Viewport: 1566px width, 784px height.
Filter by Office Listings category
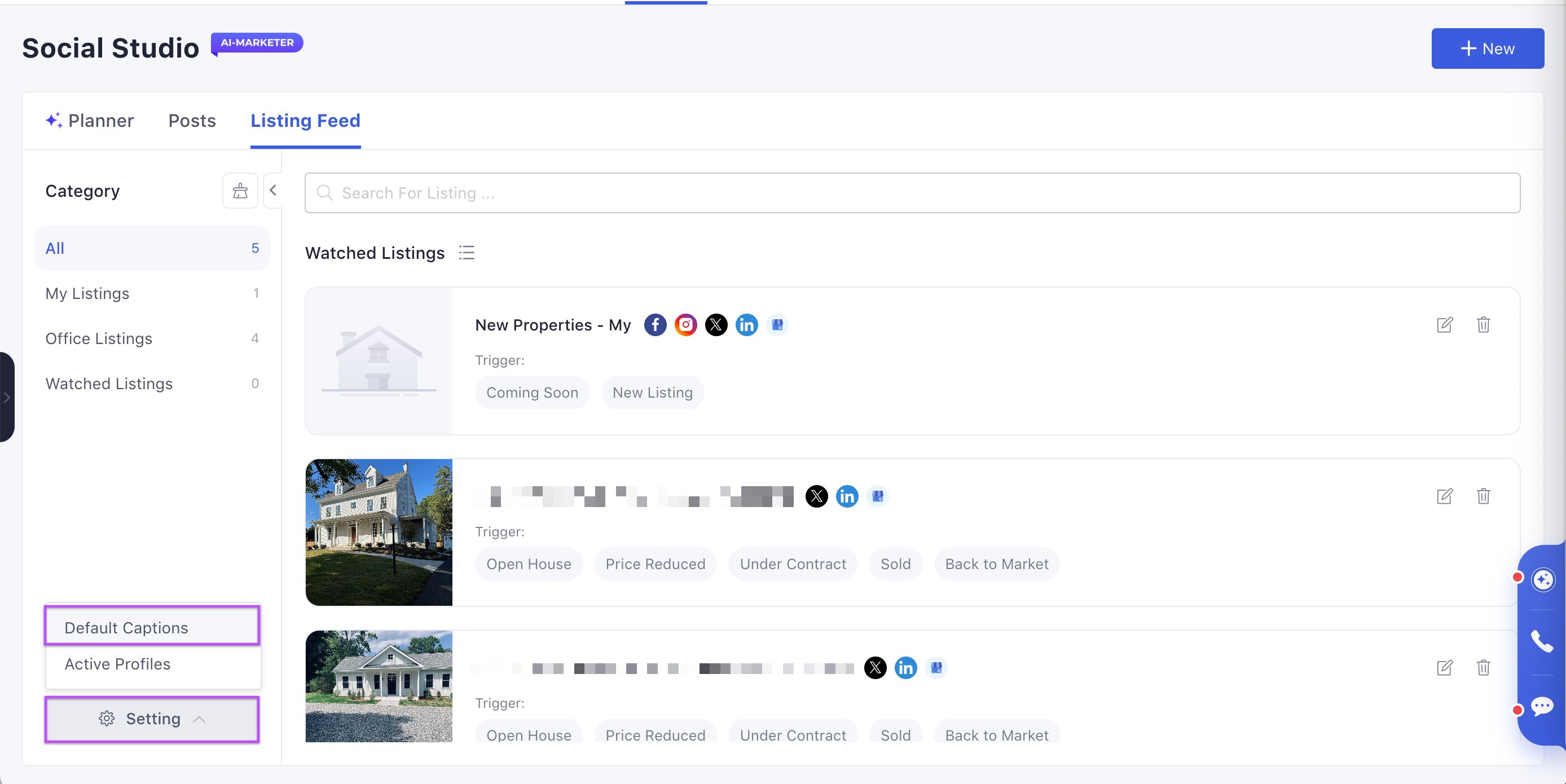coord(99,338)
